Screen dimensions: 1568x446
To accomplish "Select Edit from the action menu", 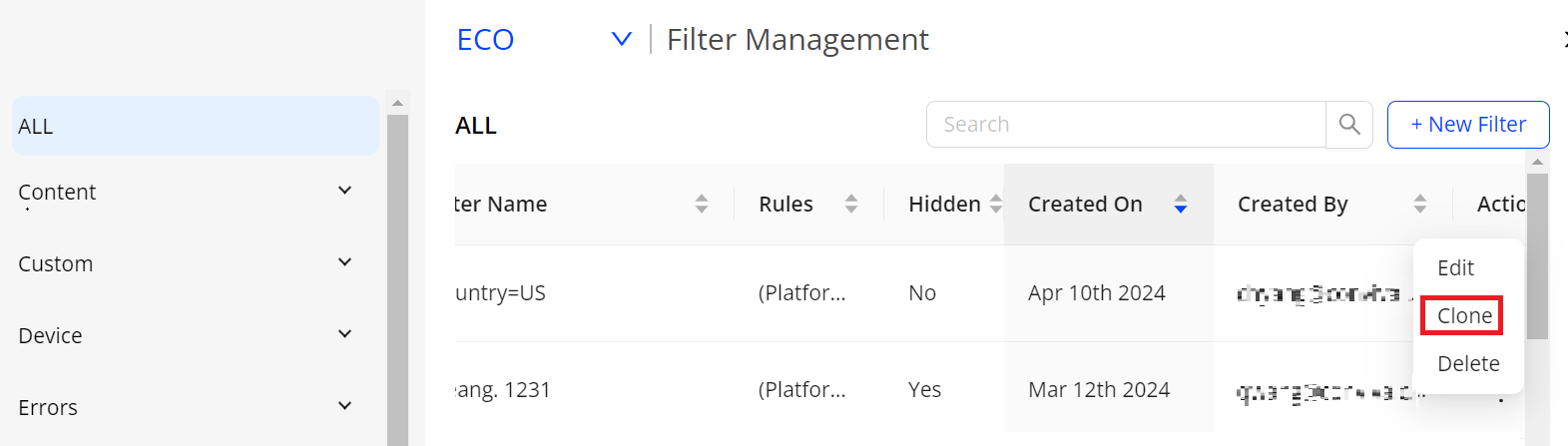I will (x=1455, y=267).
